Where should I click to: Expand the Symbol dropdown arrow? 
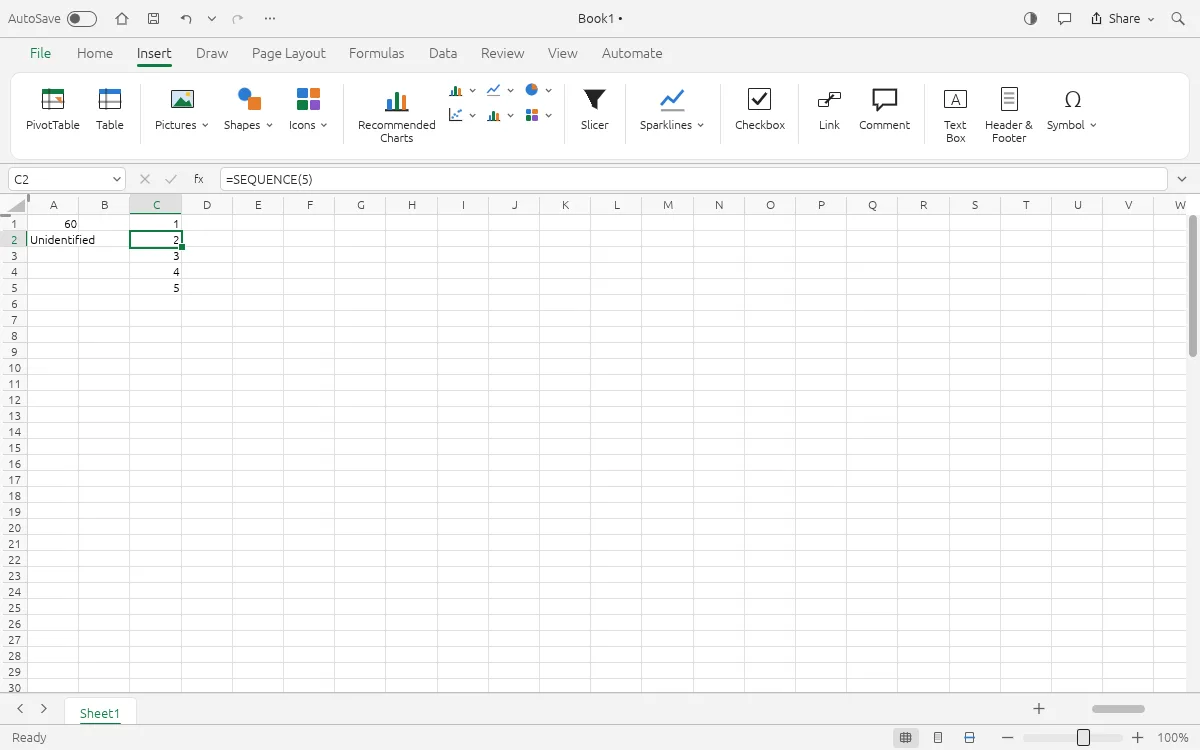point(1093,125)
